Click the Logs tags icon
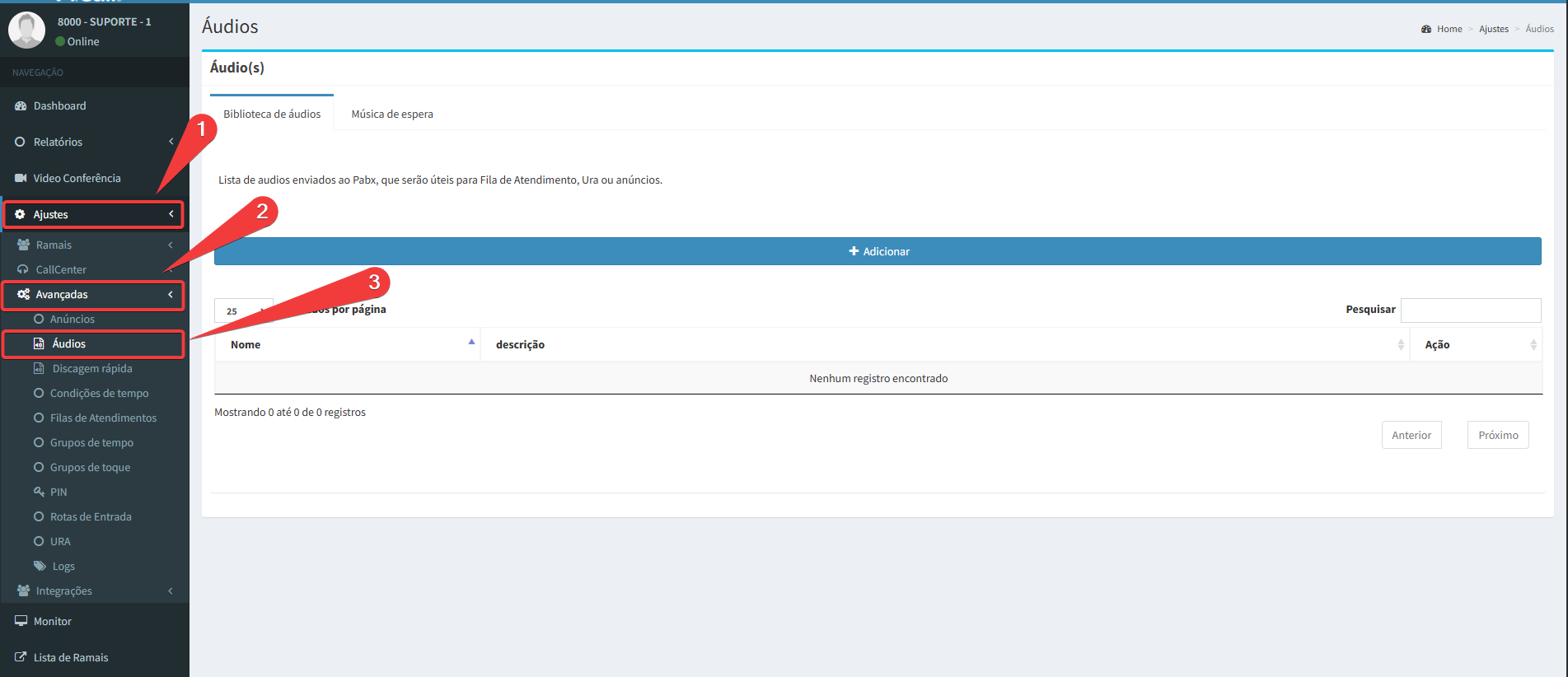This screenshot has width=1568, height=677. (x=40, y=567)
